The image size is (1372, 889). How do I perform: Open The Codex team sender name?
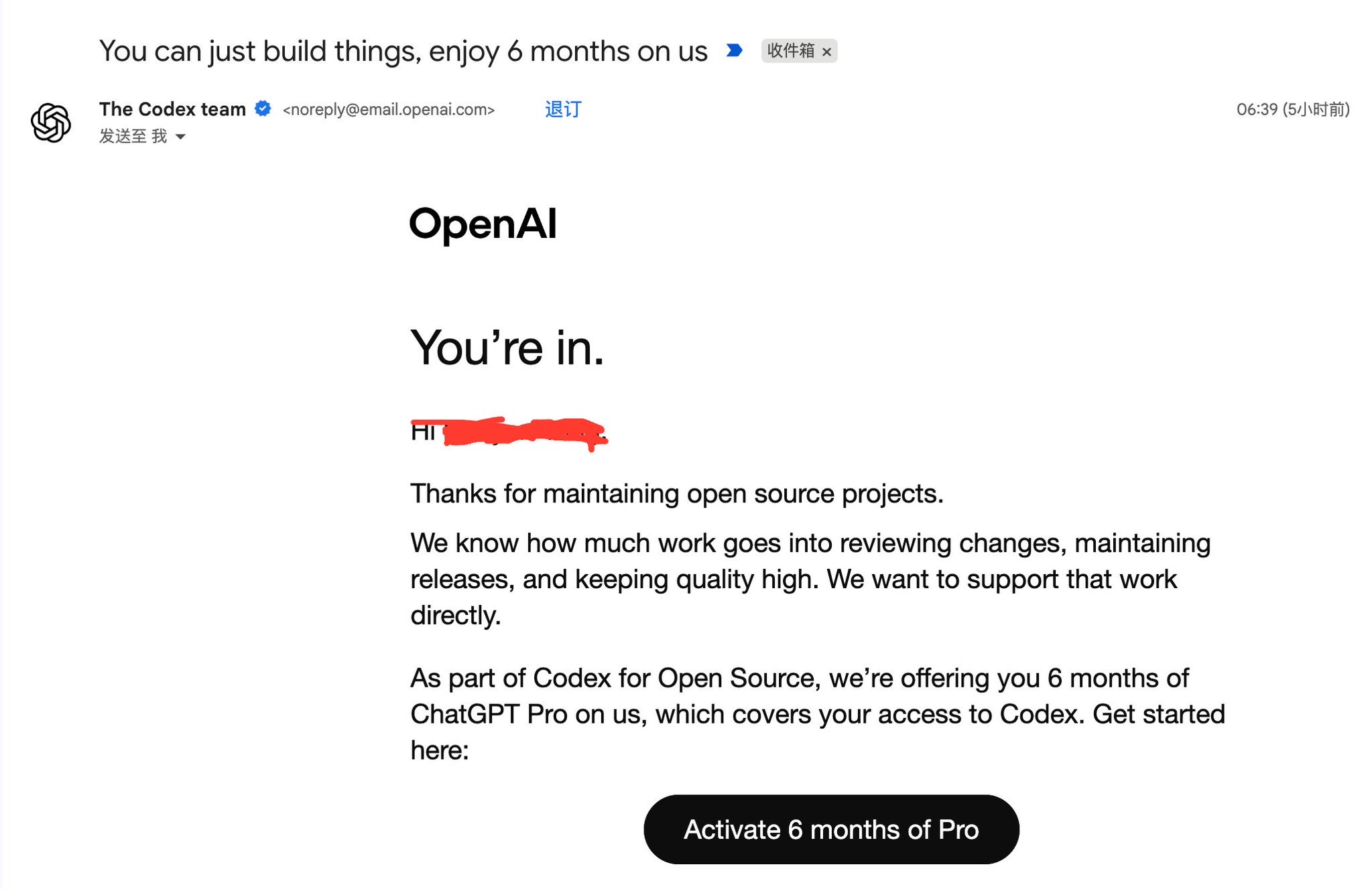pyautogui.click(x=172, y=109)
